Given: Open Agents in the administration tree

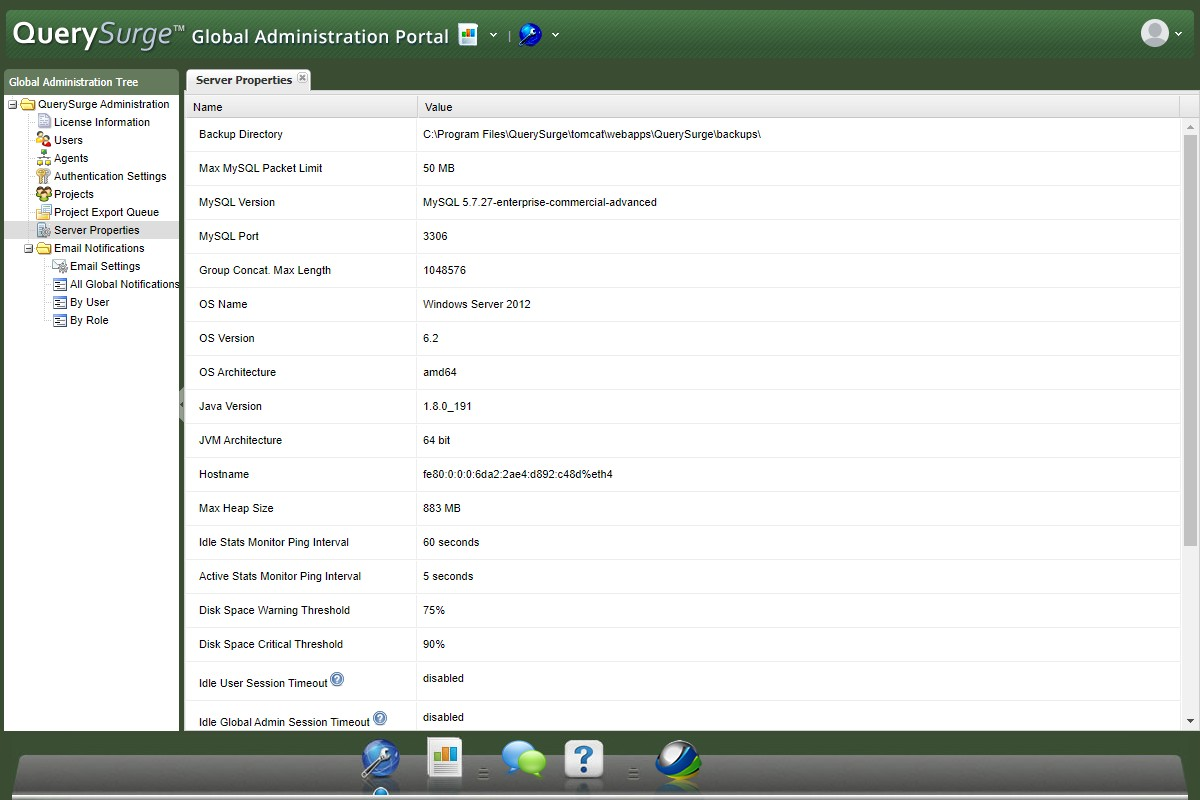Looking at the screenshot, I should 71,158.
